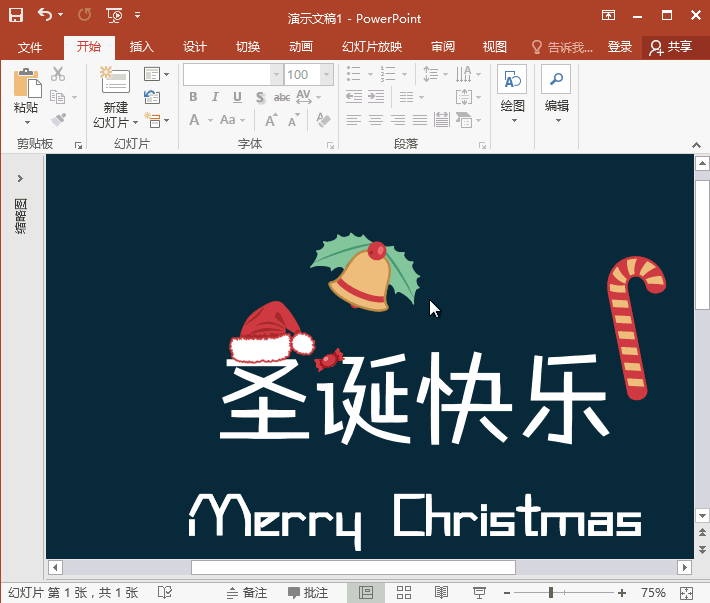Open the Insert (插入) tab
Viewport: 710px width, 603px height.
pyautogui.click(x=142, y=47)
